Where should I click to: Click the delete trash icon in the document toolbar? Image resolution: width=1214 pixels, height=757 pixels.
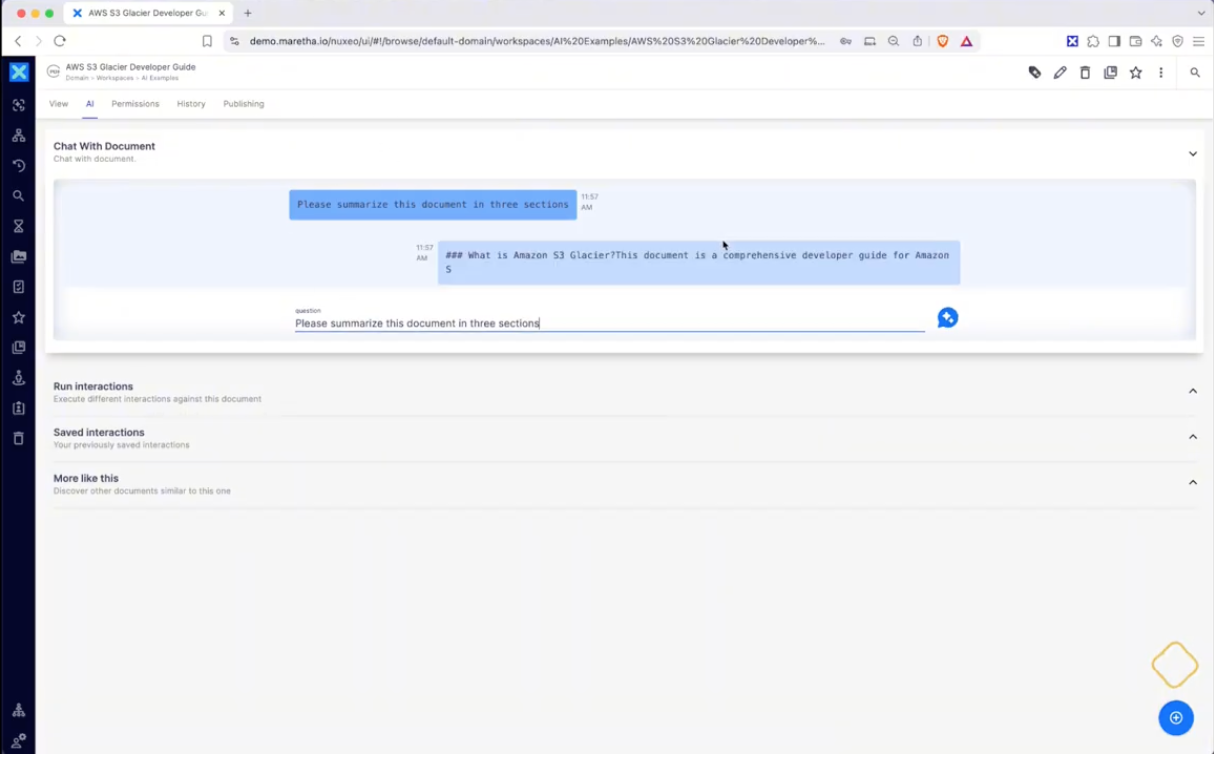click(1085, 73)
